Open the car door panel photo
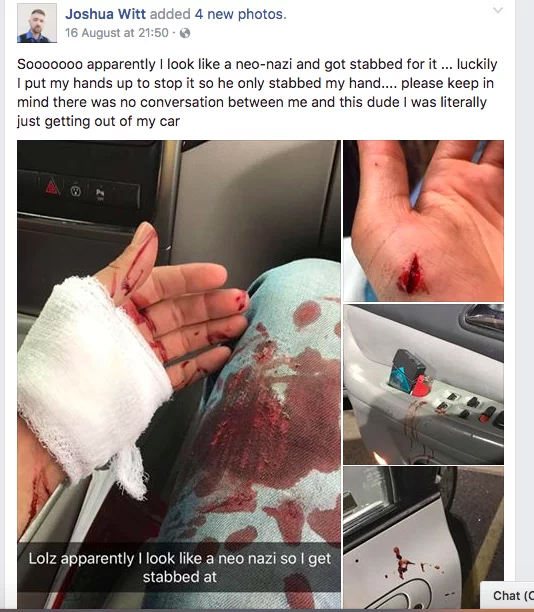The image size is (534, 612). [x=424, y=384]
